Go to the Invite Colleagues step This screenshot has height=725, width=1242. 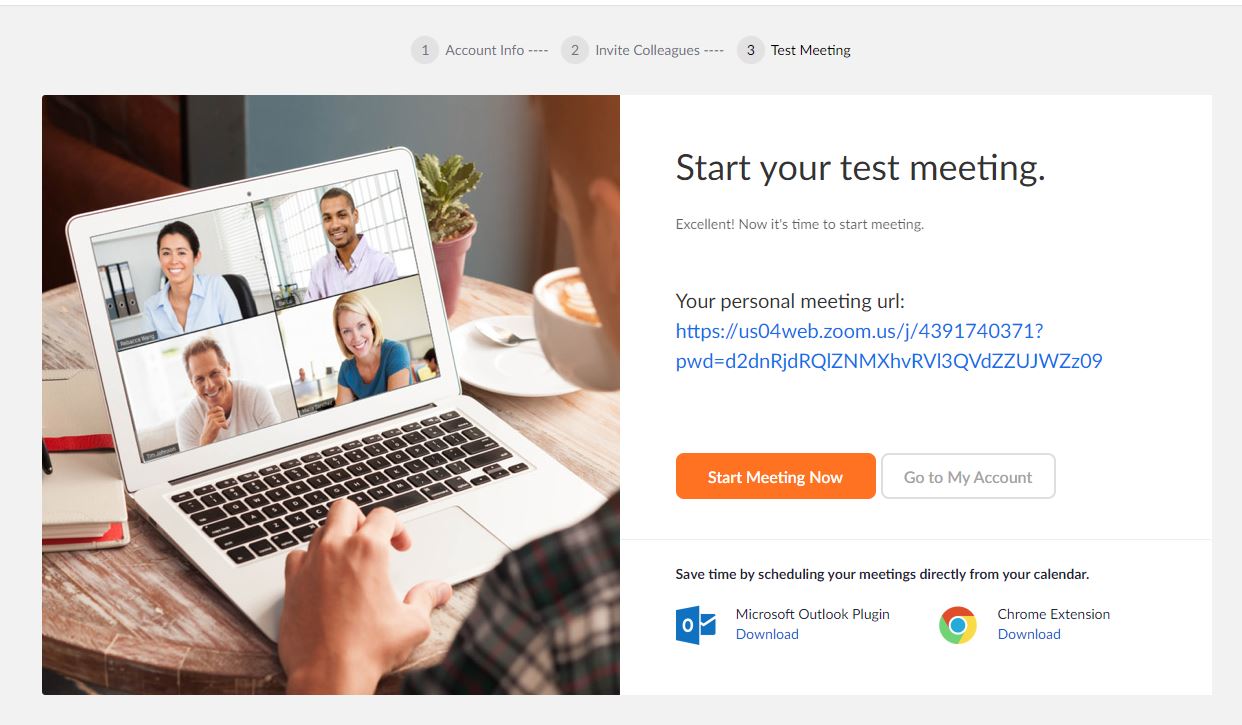(647, 50)
